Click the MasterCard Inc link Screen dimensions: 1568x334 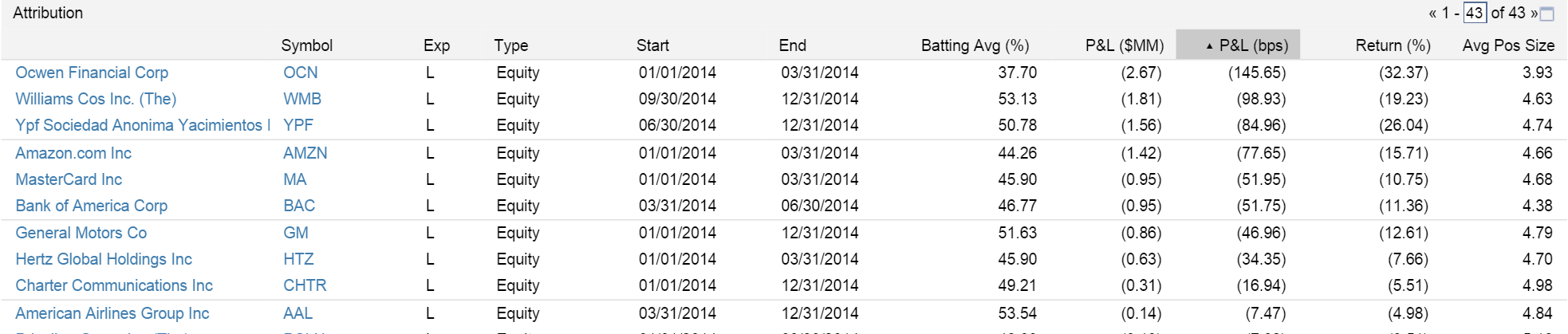[x=69, y=179]
